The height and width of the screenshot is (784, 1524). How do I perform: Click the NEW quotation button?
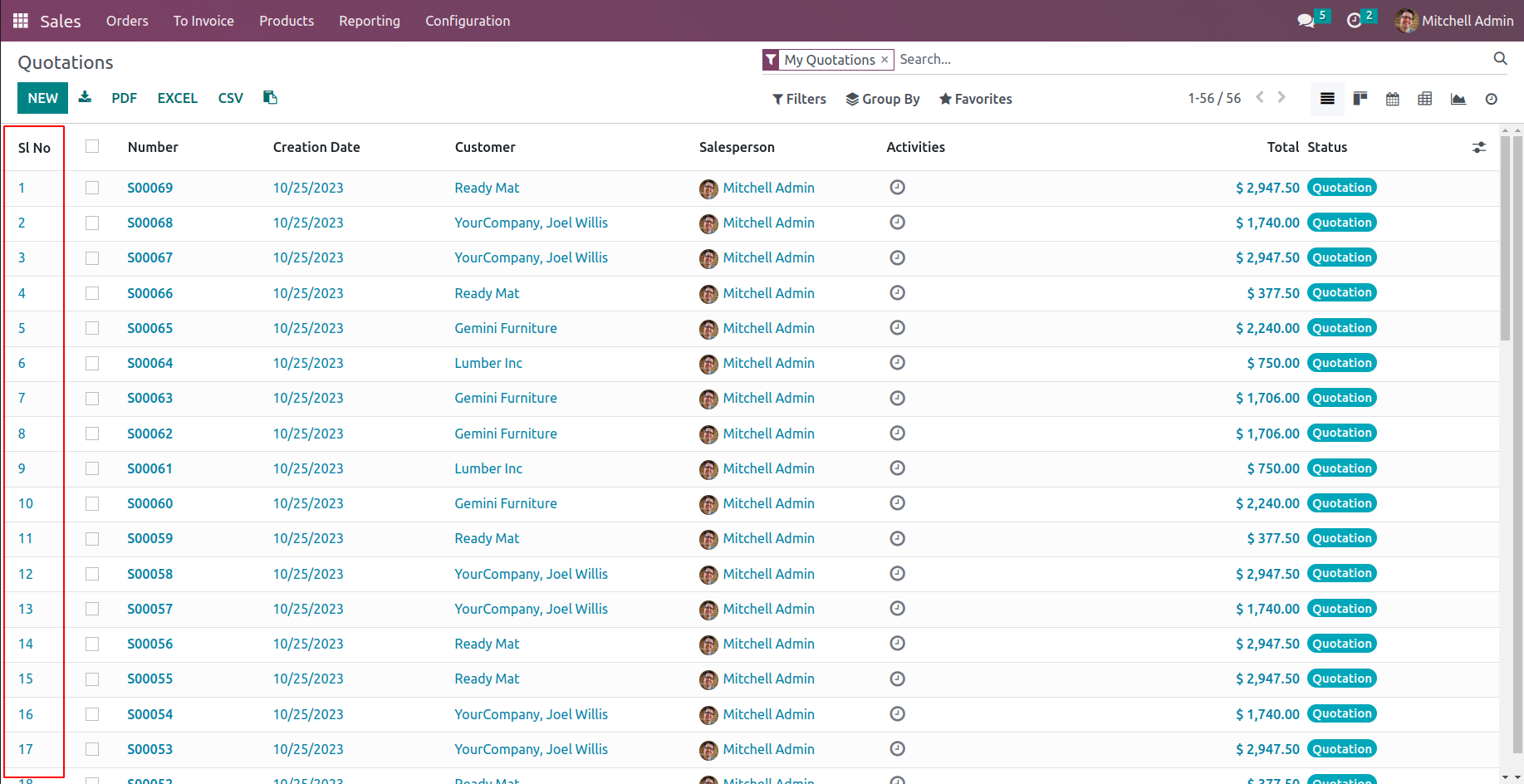42,98
